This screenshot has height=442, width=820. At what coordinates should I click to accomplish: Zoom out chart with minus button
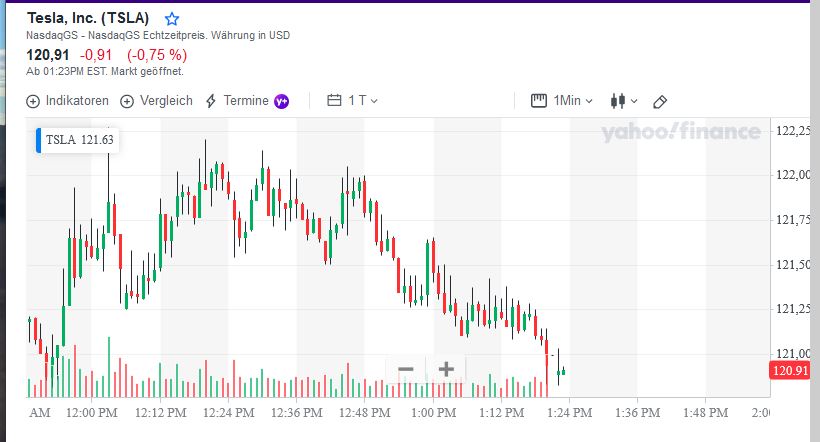click(x=406, y=369)
